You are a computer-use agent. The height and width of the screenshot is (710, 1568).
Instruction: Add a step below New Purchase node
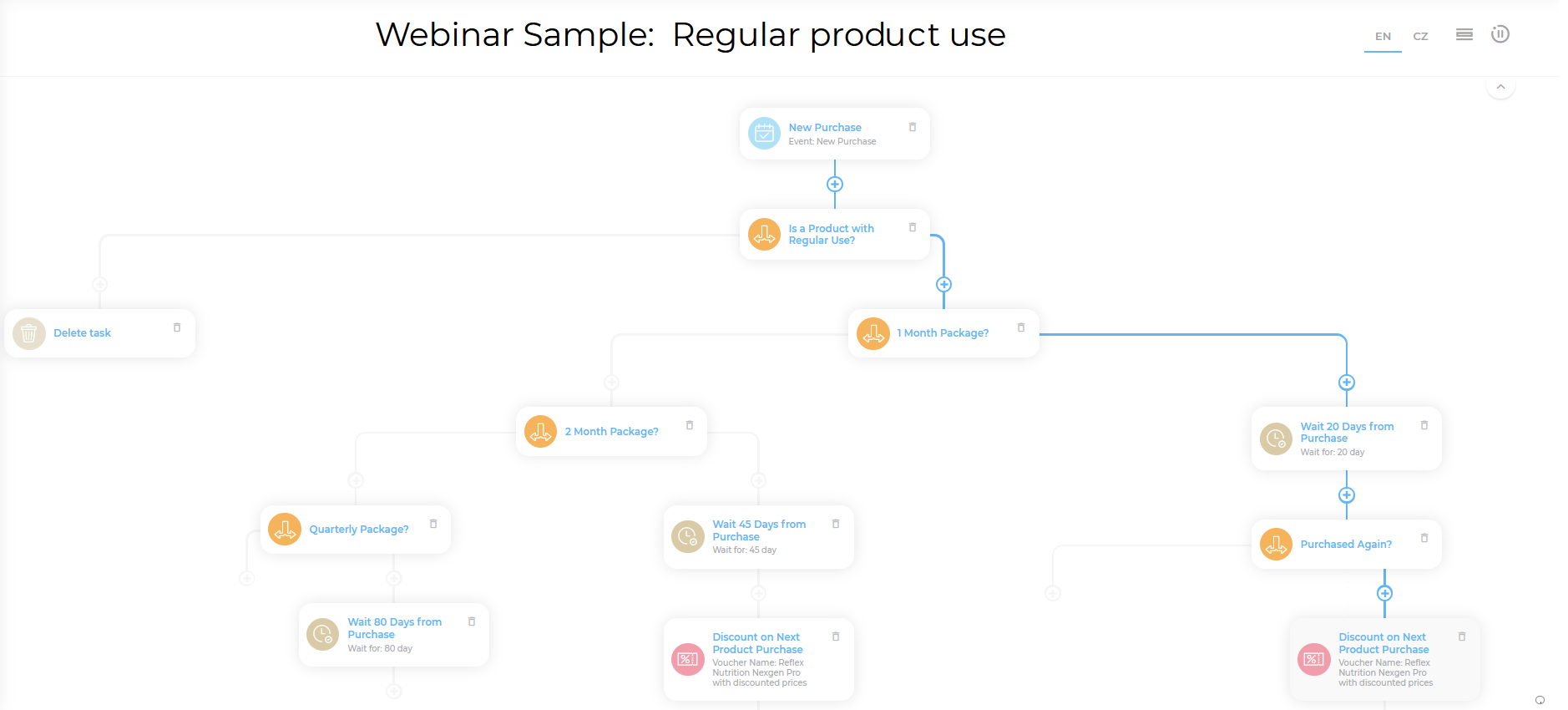[x=835, y=185]
